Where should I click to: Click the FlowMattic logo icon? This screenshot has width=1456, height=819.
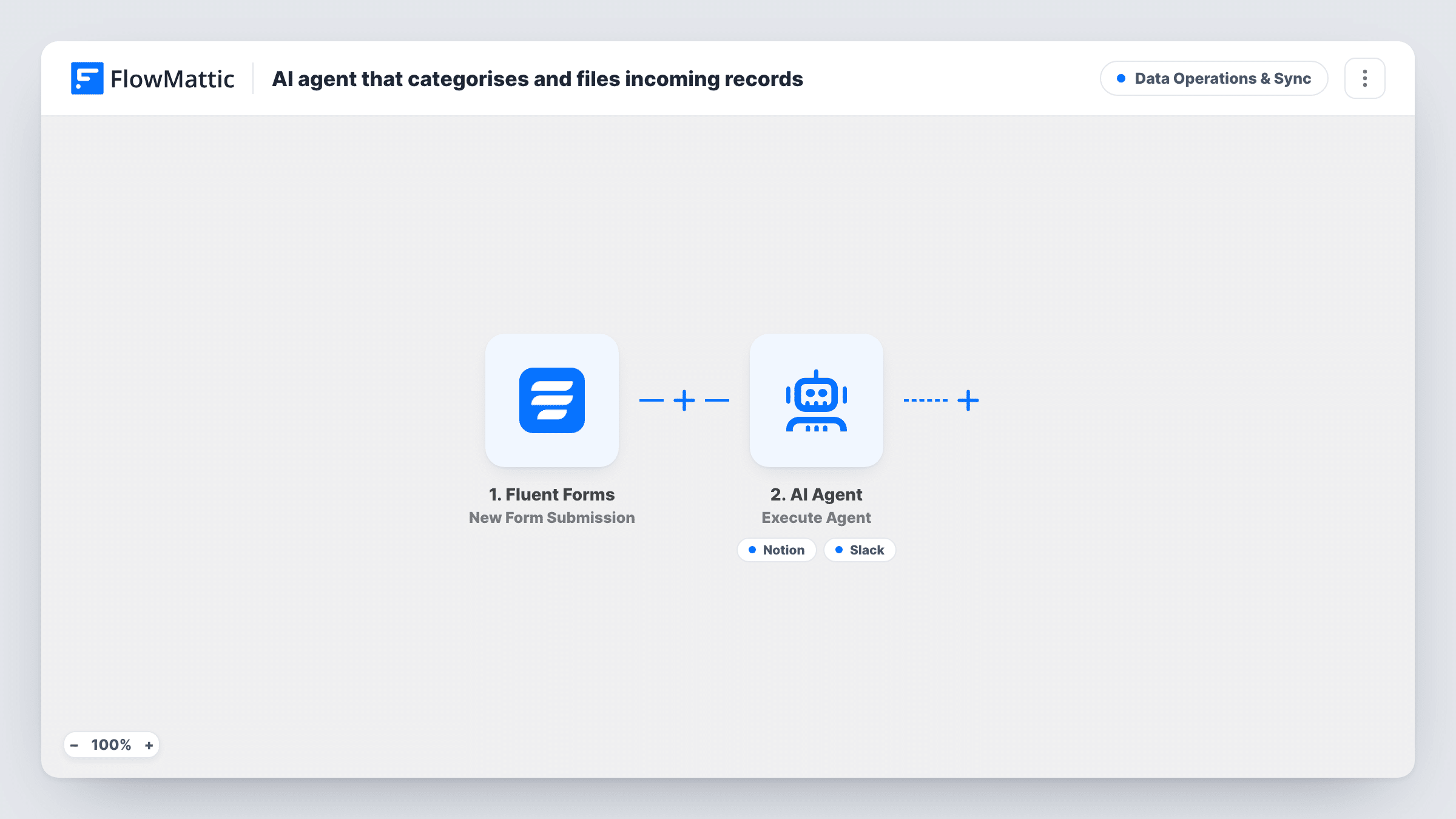coord(87,78)
